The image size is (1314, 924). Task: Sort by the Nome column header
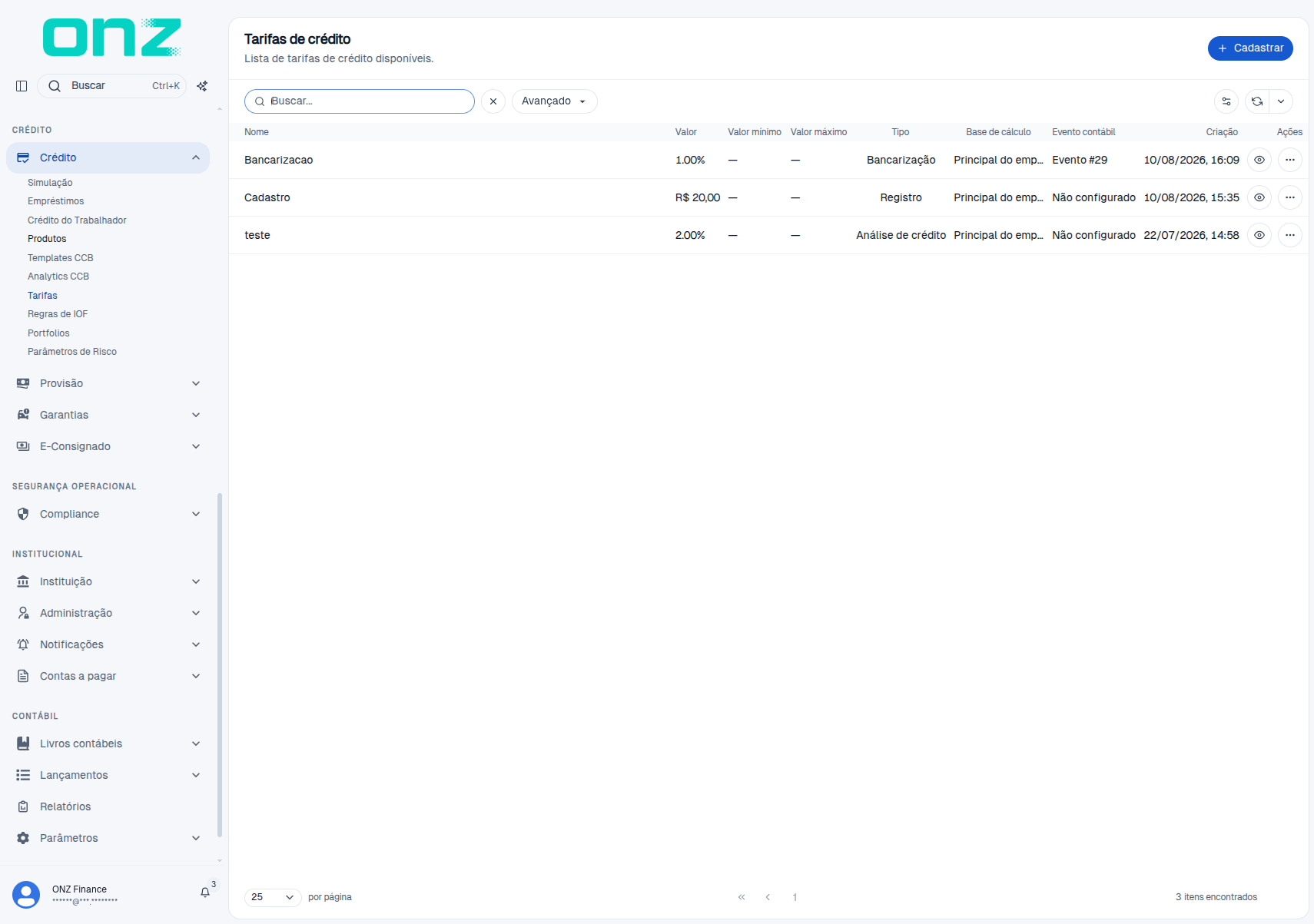coord(257,132)
